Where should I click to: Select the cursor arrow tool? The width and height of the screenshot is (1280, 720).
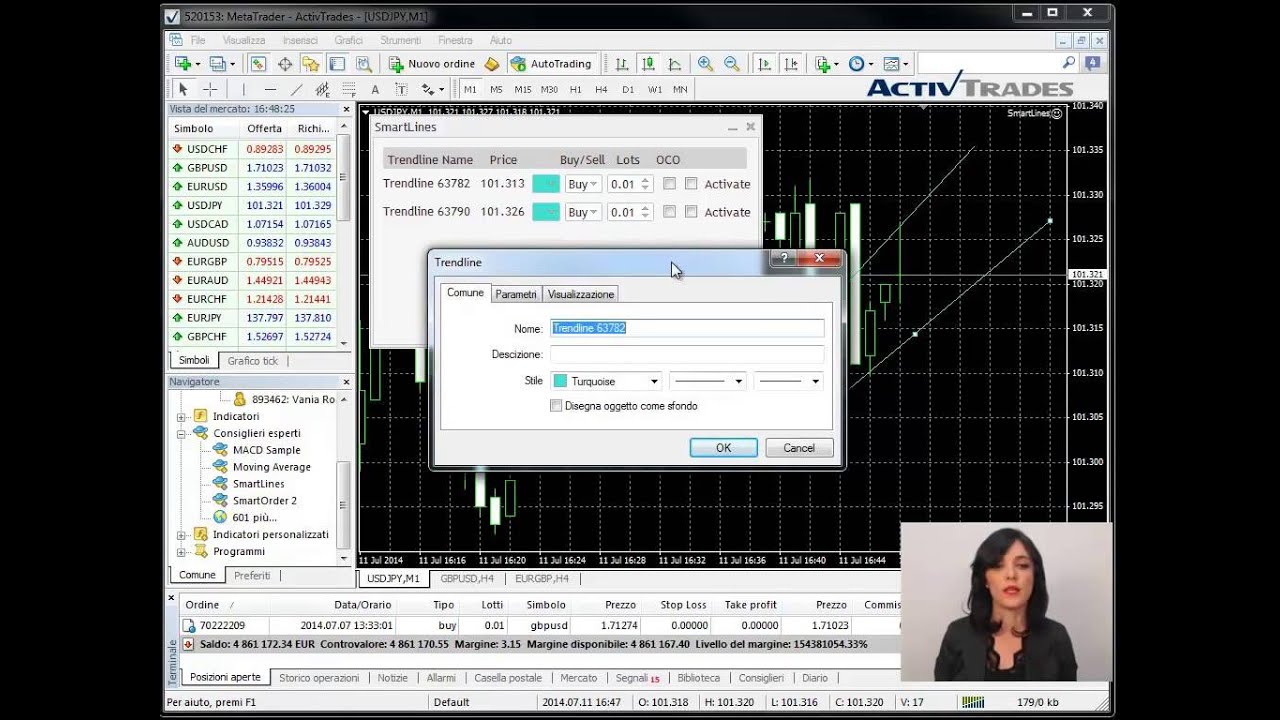coord(183,89)
